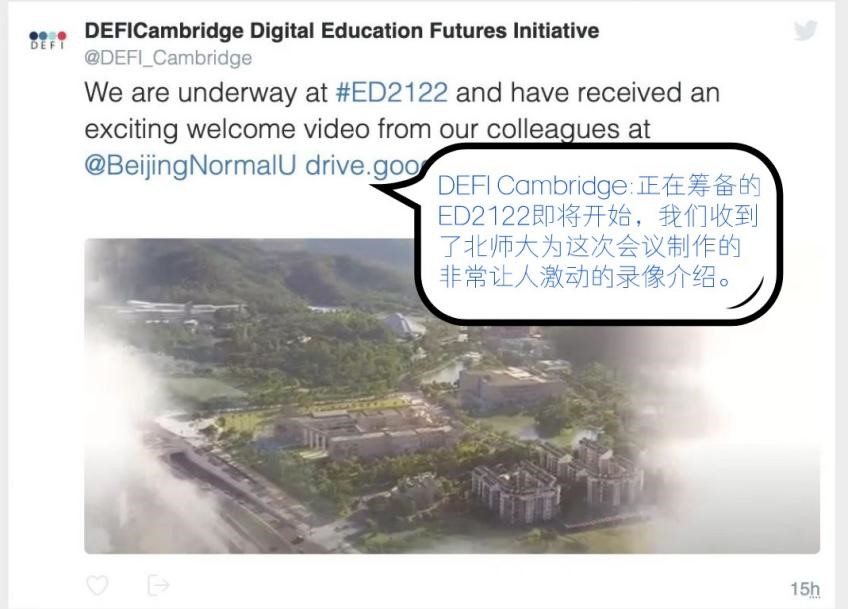
Task: Play the aerial campus welcome video
Action: (452, 396)
